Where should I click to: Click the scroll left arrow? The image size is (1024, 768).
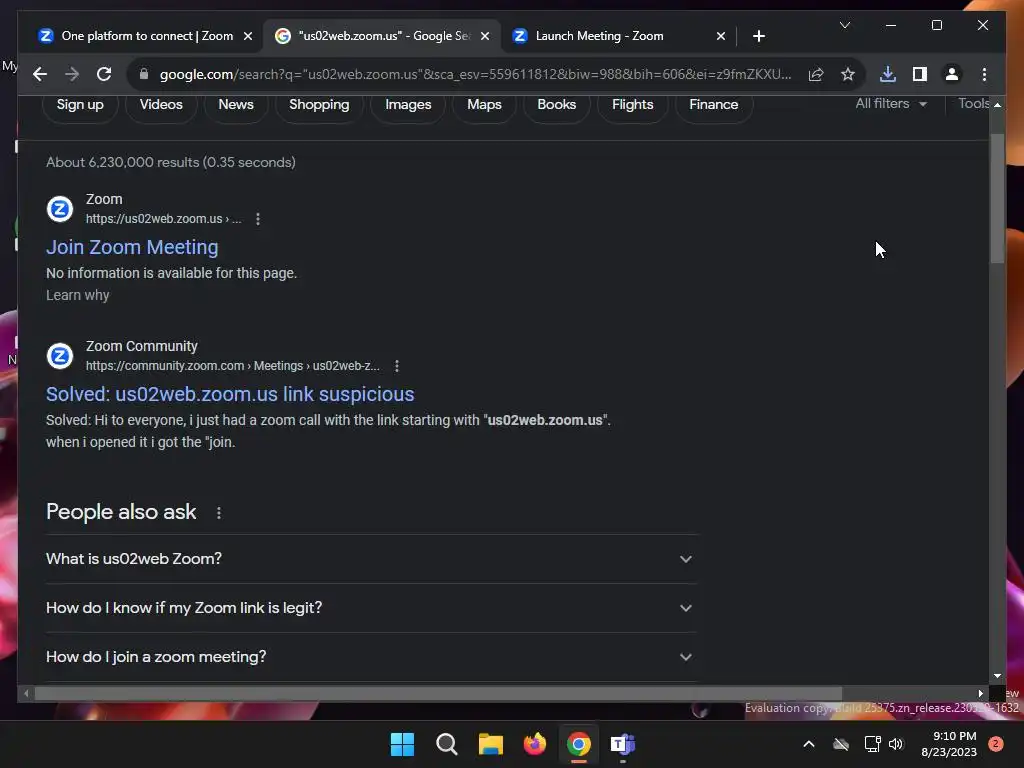(x=26, y=694)
